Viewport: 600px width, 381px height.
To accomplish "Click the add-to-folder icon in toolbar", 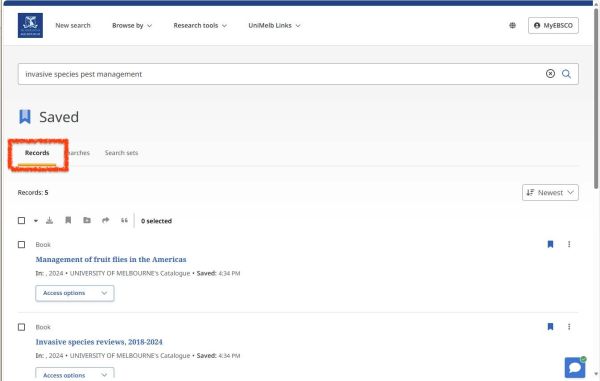I will pyautogui.click(x=87, y=220).
